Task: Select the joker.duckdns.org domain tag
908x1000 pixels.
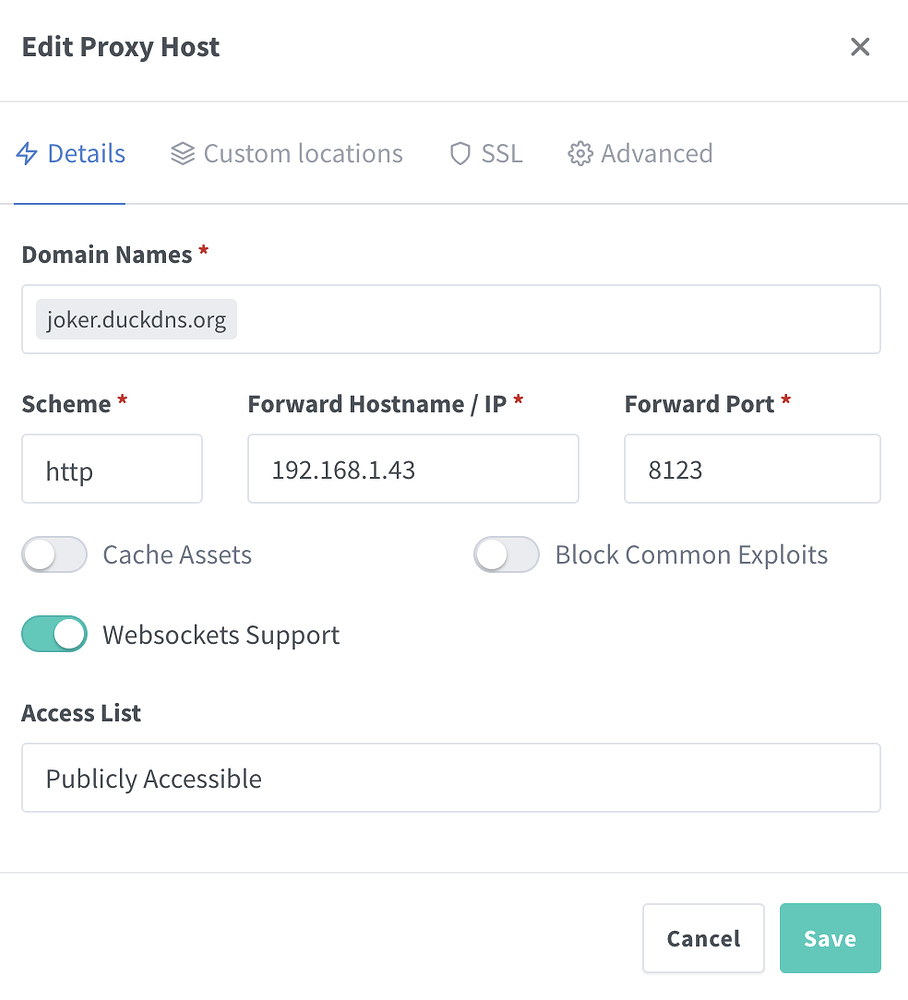Action: point(135,319)
